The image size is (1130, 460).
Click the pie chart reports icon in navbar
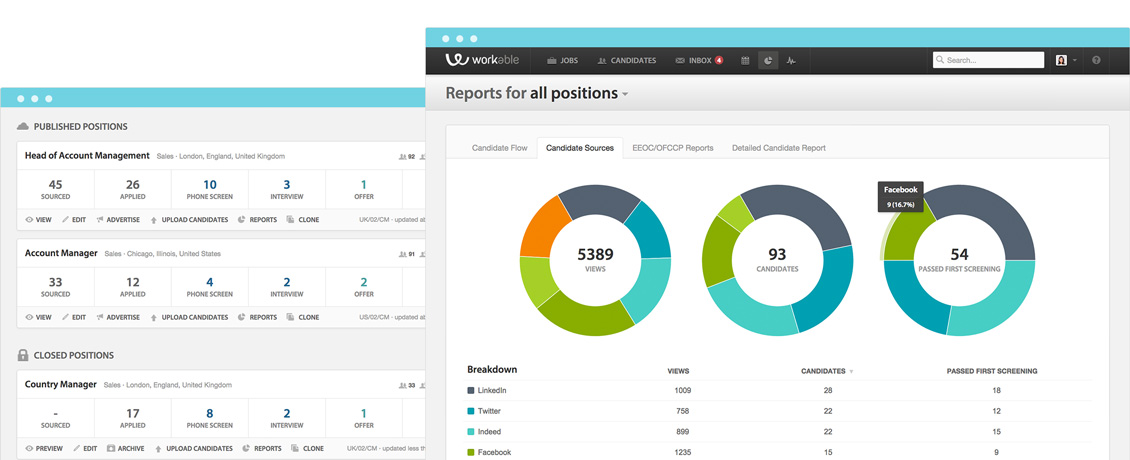point(768,61)
